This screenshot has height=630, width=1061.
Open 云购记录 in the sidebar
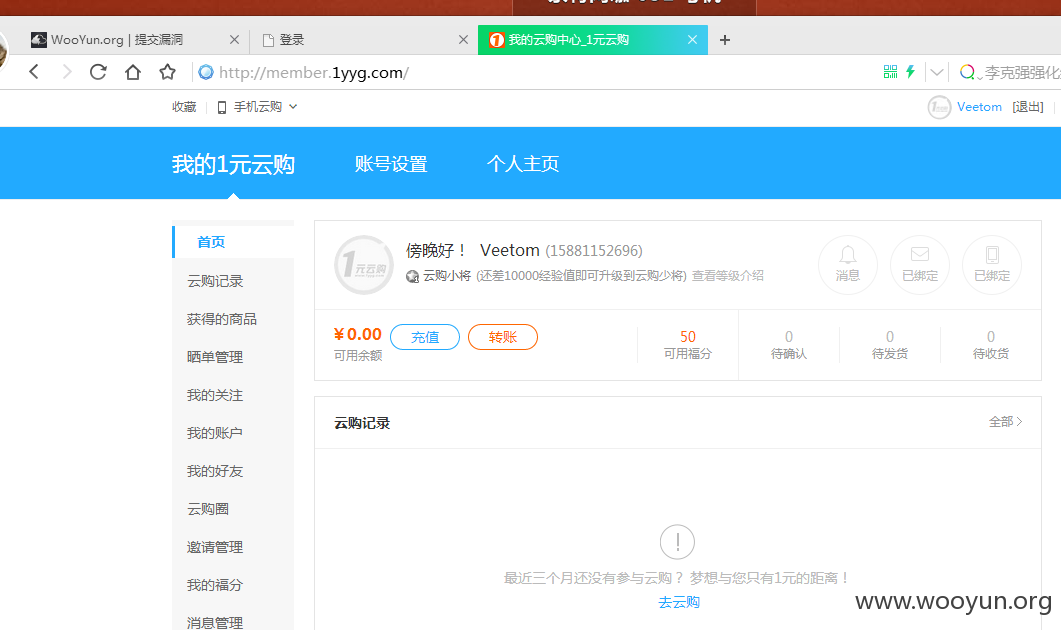tap(215, 281)
